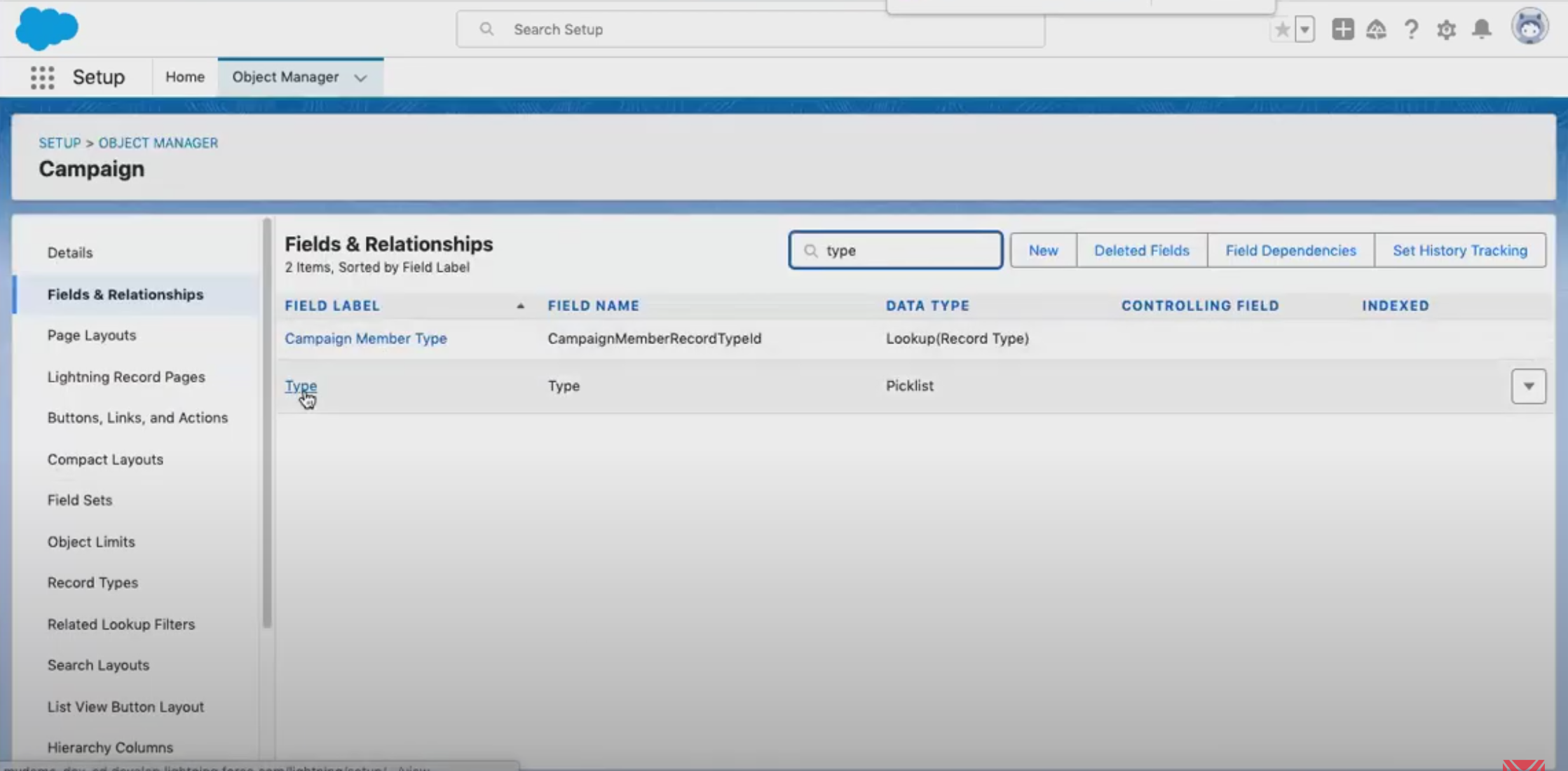Image resolution: width=1568 pixels, height=771 pixels.
Task: Open Hierarchy Columns in the sidebar
Action: [110, 748]
